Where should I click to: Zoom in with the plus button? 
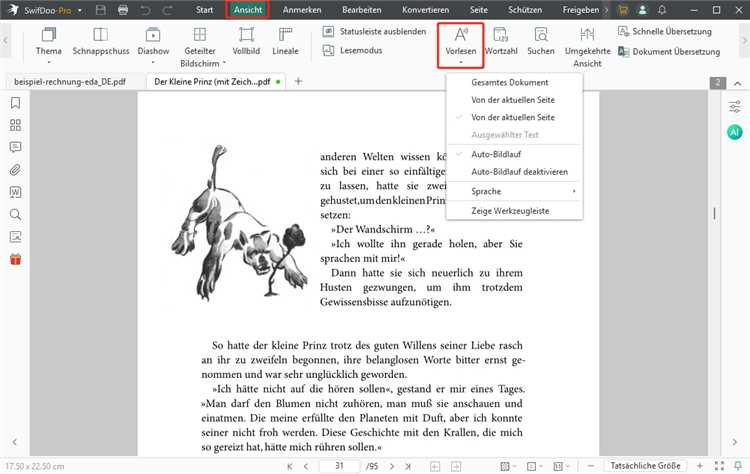(x=699, y=465)
